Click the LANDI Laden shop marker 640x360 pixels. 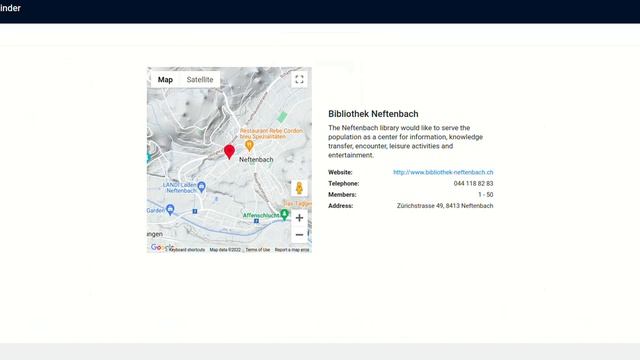pos(201,187)
